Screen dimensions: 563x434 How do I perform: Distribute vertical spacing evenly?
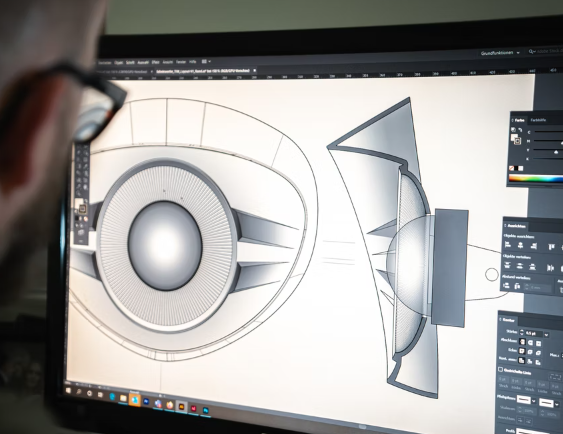click(506, 286)
